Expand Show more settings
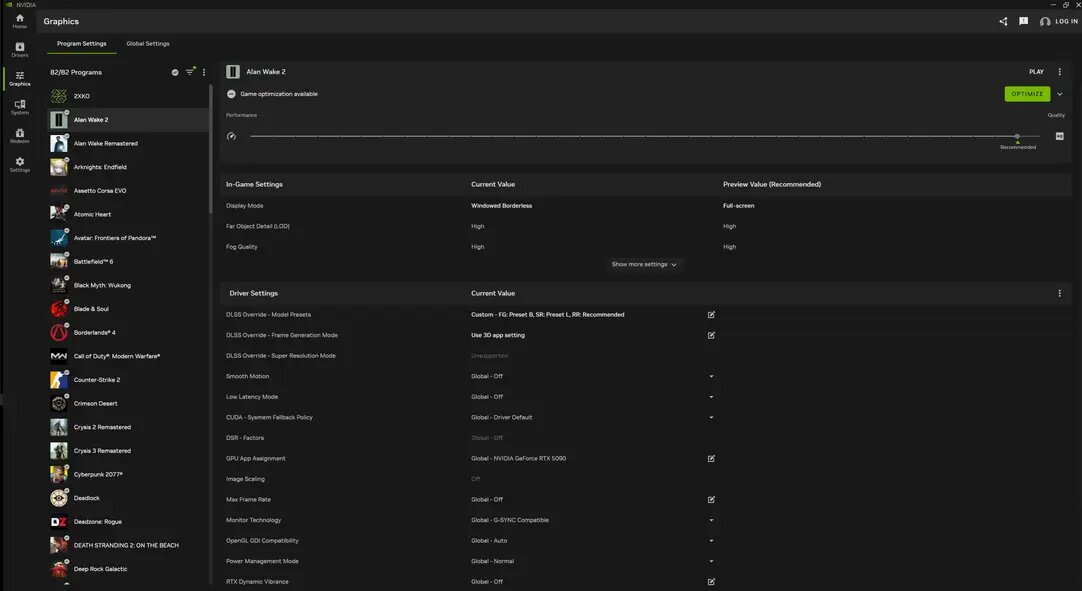Viewport: 1082px width, 591px height. point(644,264)
